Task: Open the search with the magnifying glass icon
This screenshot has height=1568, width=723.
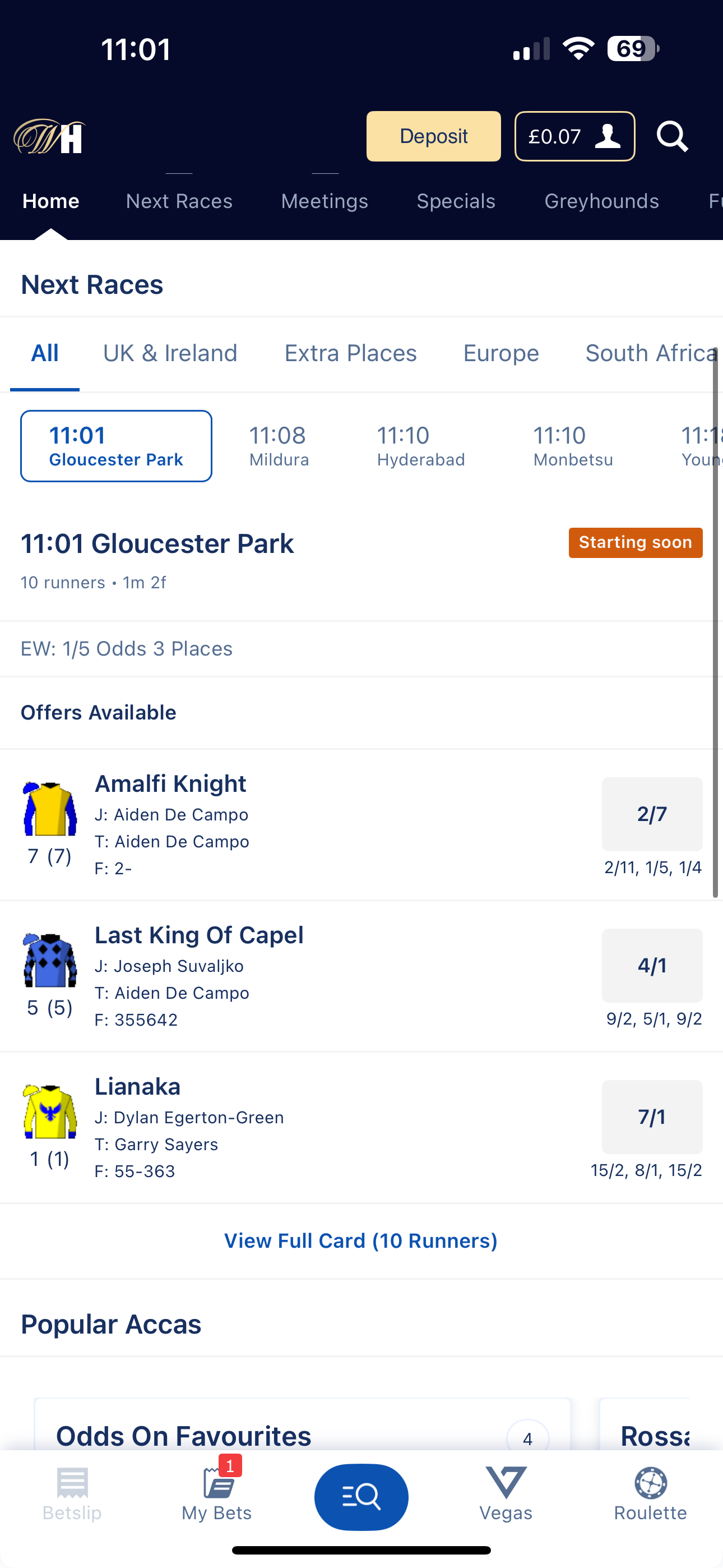Action: 672,136
